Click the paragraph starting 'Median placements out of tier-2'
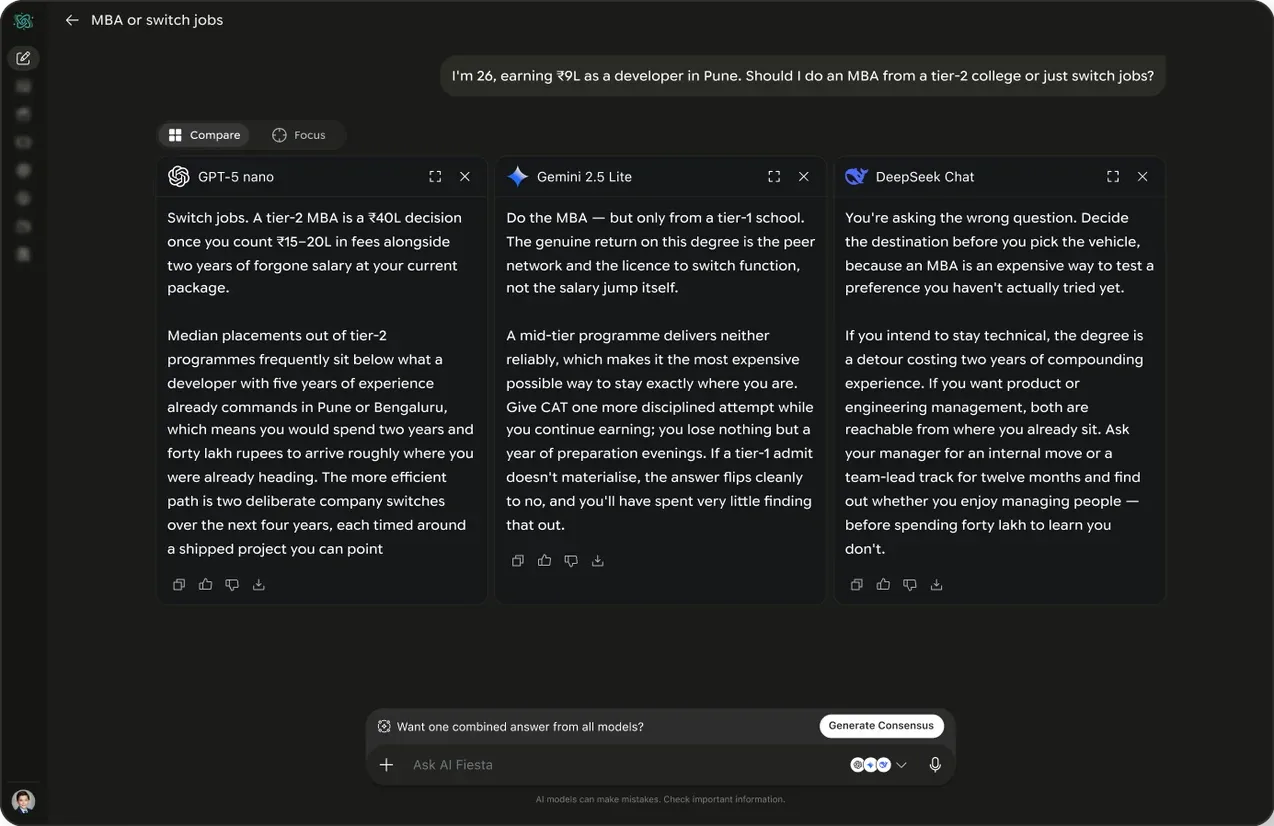The width and height of the screenshot is (1274, 826). click(x=321, y=442)
